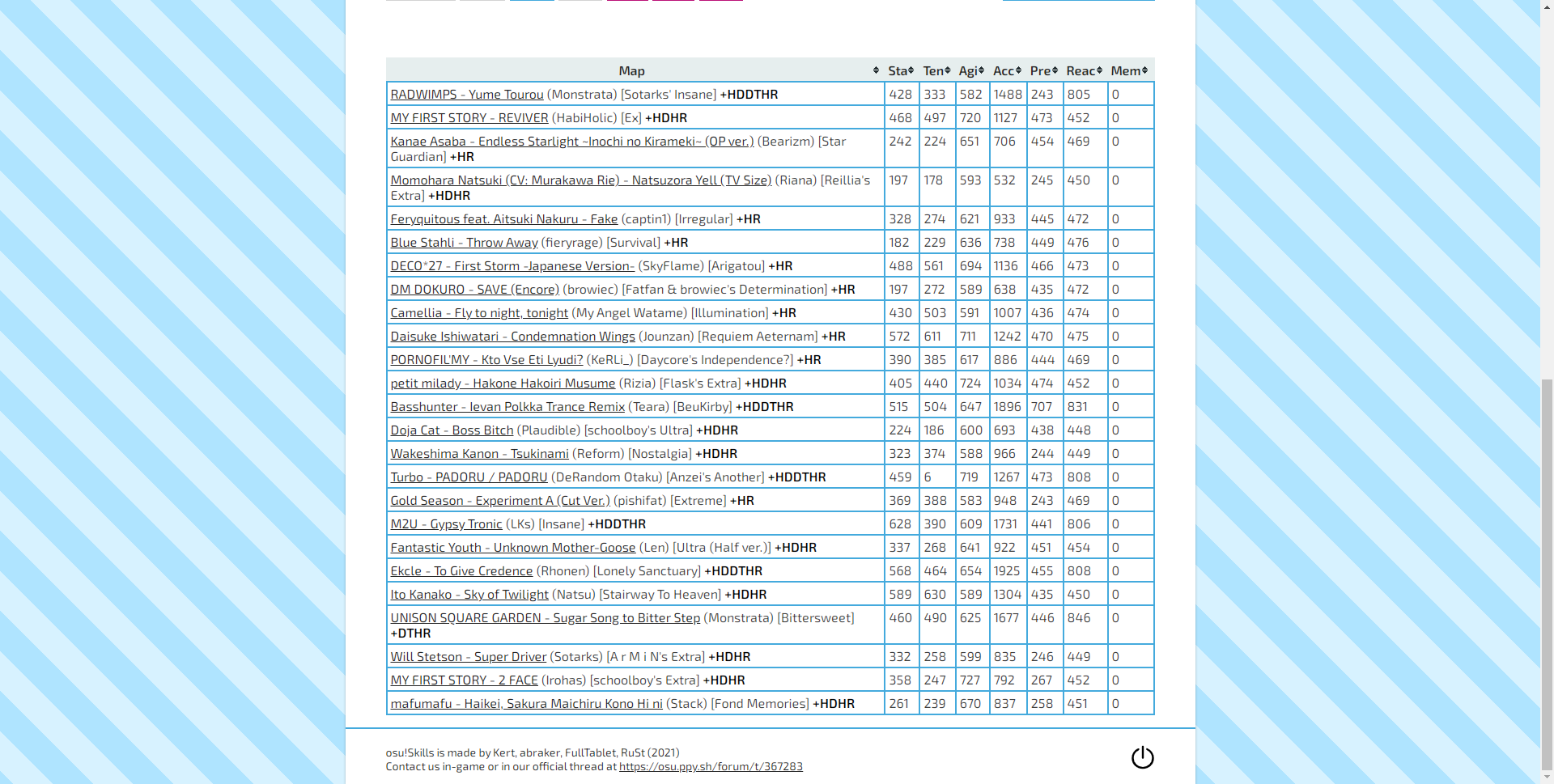Open Daisuke Ishiwatari Condemnation Wings link
Screen dimensions: 1554x784
pyautogui.click(x=513, y=337)
